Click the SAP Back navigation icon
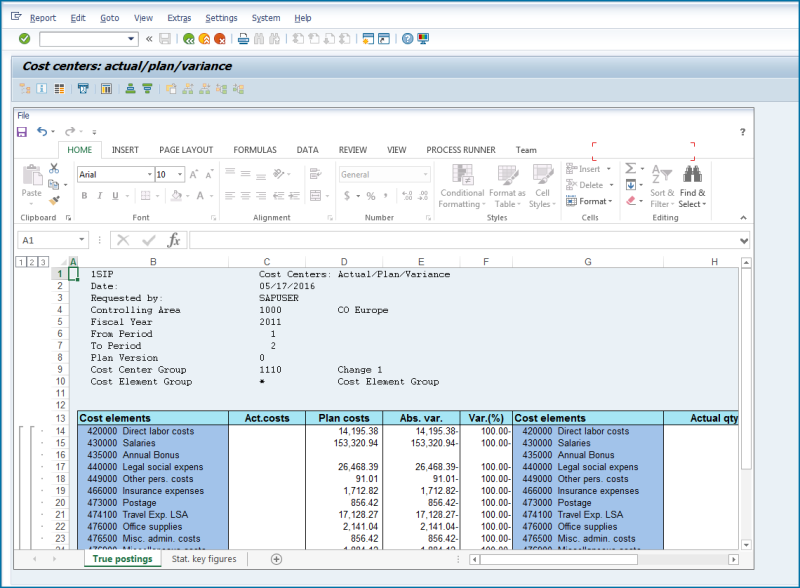The width and height of the screenshot is (800, 588). (187, 39)
